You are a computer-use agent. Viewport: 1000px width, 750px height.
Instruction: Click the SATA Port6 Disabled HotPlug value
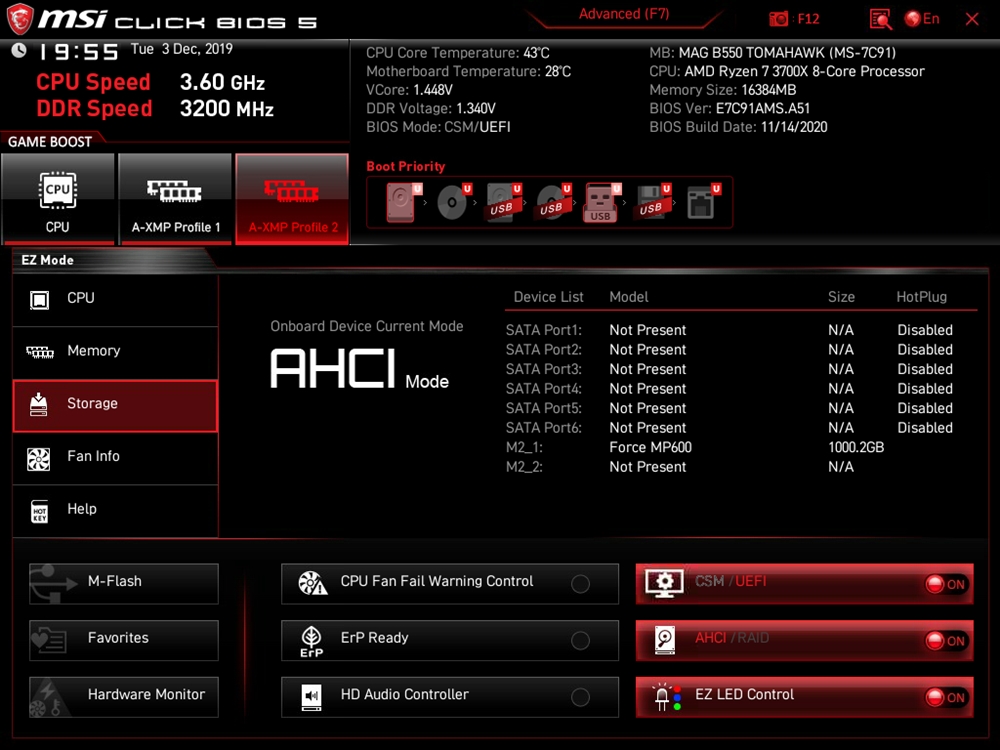pyautogui.click(x=925, y=428)
